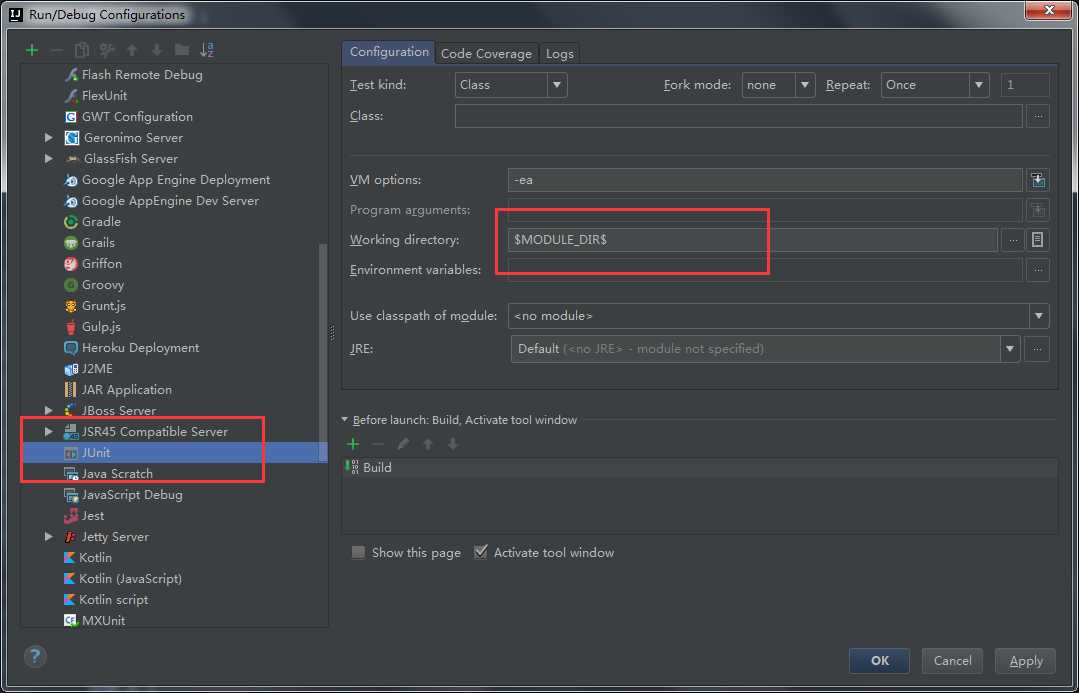Click the browse button next to Class field
Image resolution: width=1079 pixels, height=693 pixels.
tap(1038, 116)
